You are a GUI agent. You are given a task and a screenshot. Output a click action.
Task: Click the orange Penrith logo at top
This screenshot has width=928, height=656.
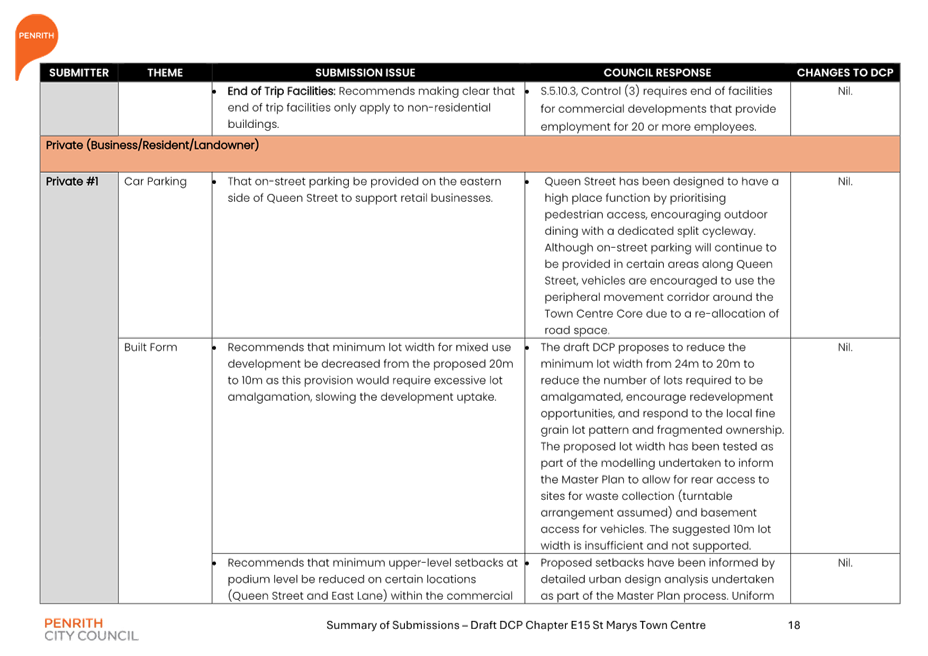click(x=36, y=40)
